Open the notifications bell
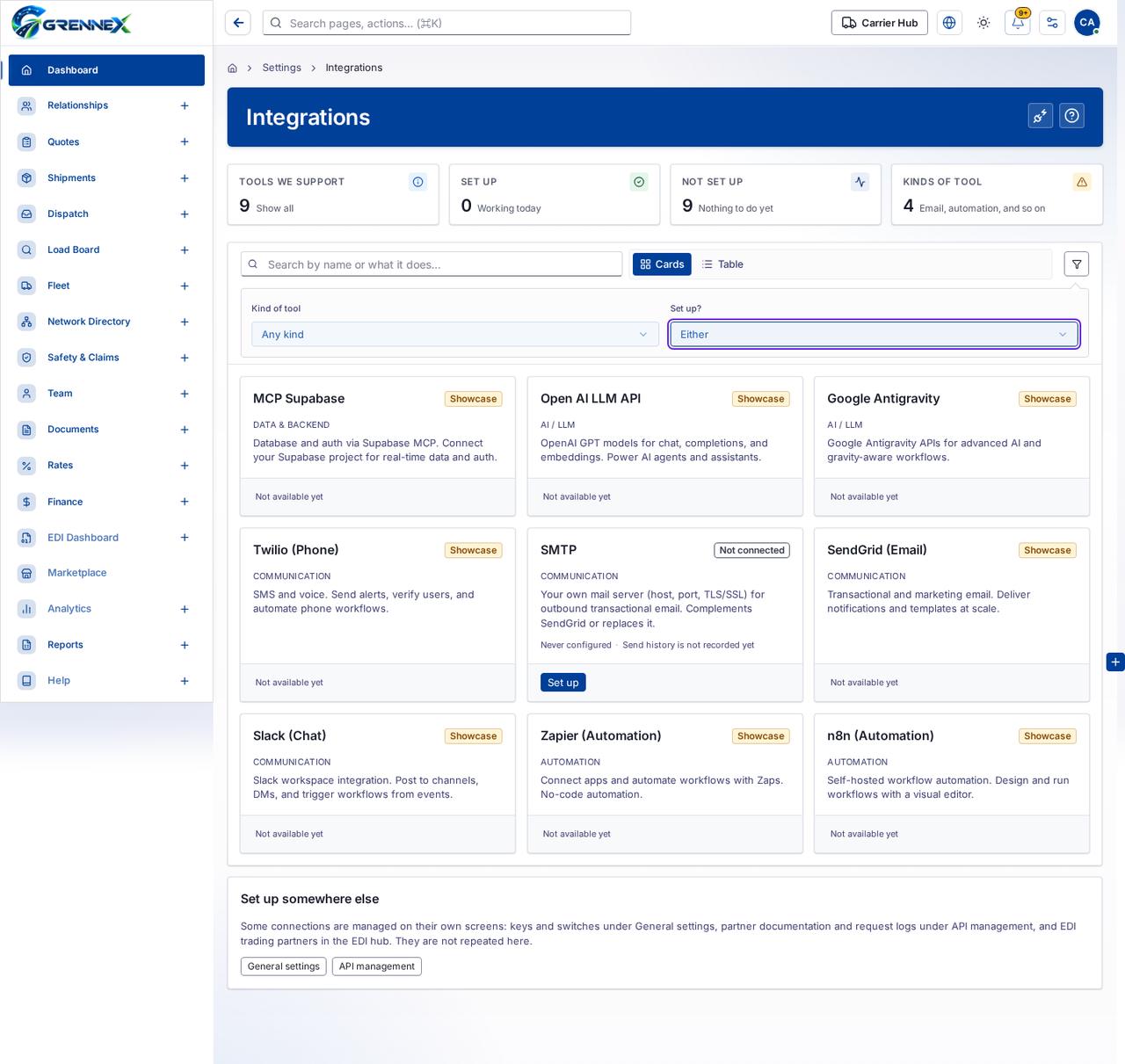1125x1064 pixels. tap(1018, 23)
